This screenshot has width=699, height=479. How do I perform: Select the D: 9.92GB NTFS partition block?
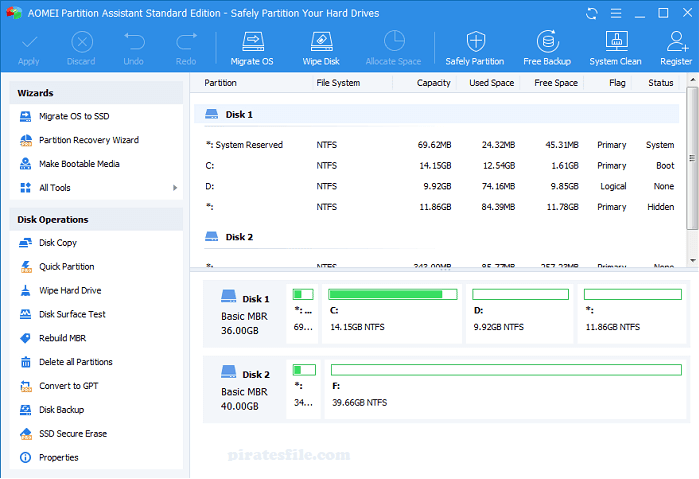tap(519, 314)
